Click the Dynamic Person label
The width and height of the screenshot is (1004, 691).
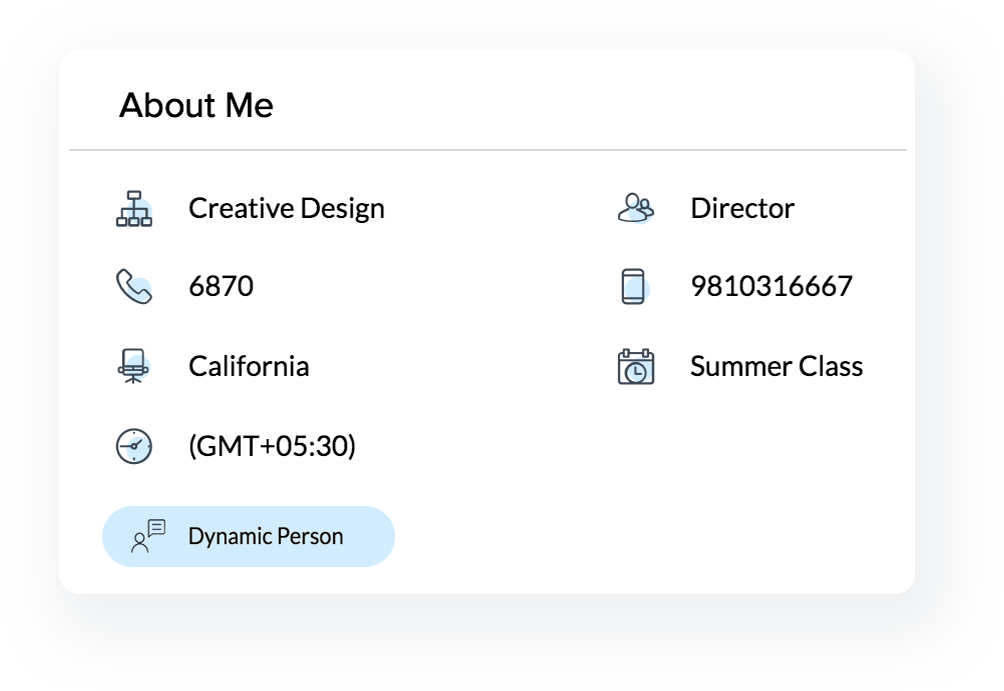265,537
